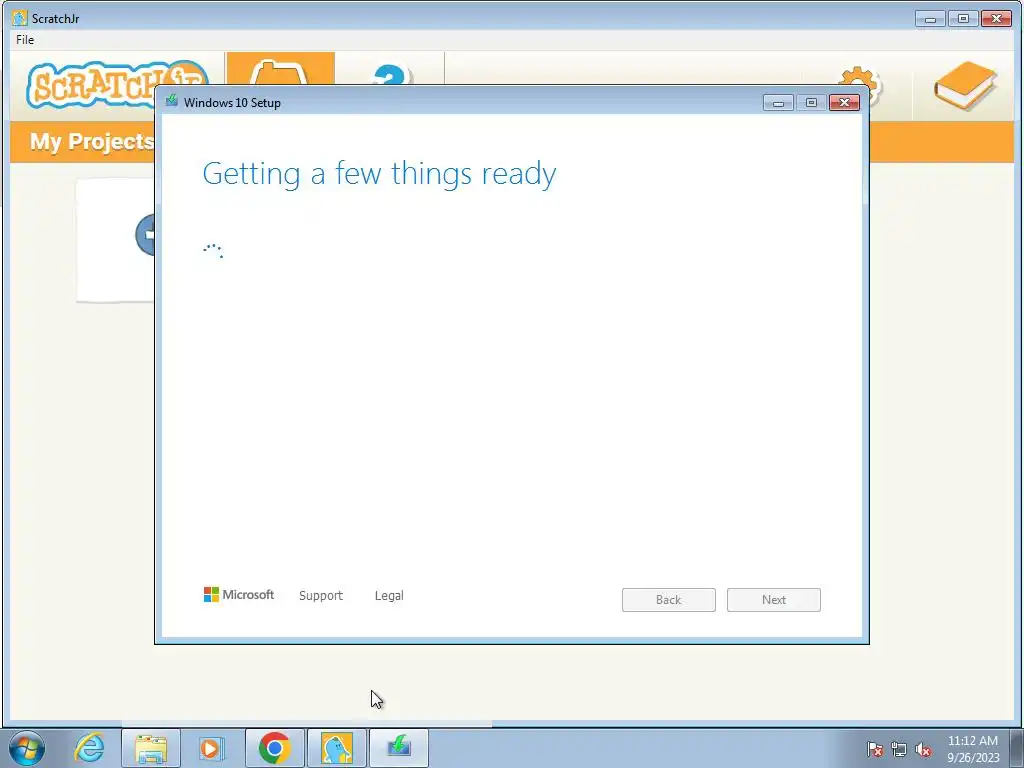
Task: Open the orange book guide icon
Action: click(x=965, y=86)
